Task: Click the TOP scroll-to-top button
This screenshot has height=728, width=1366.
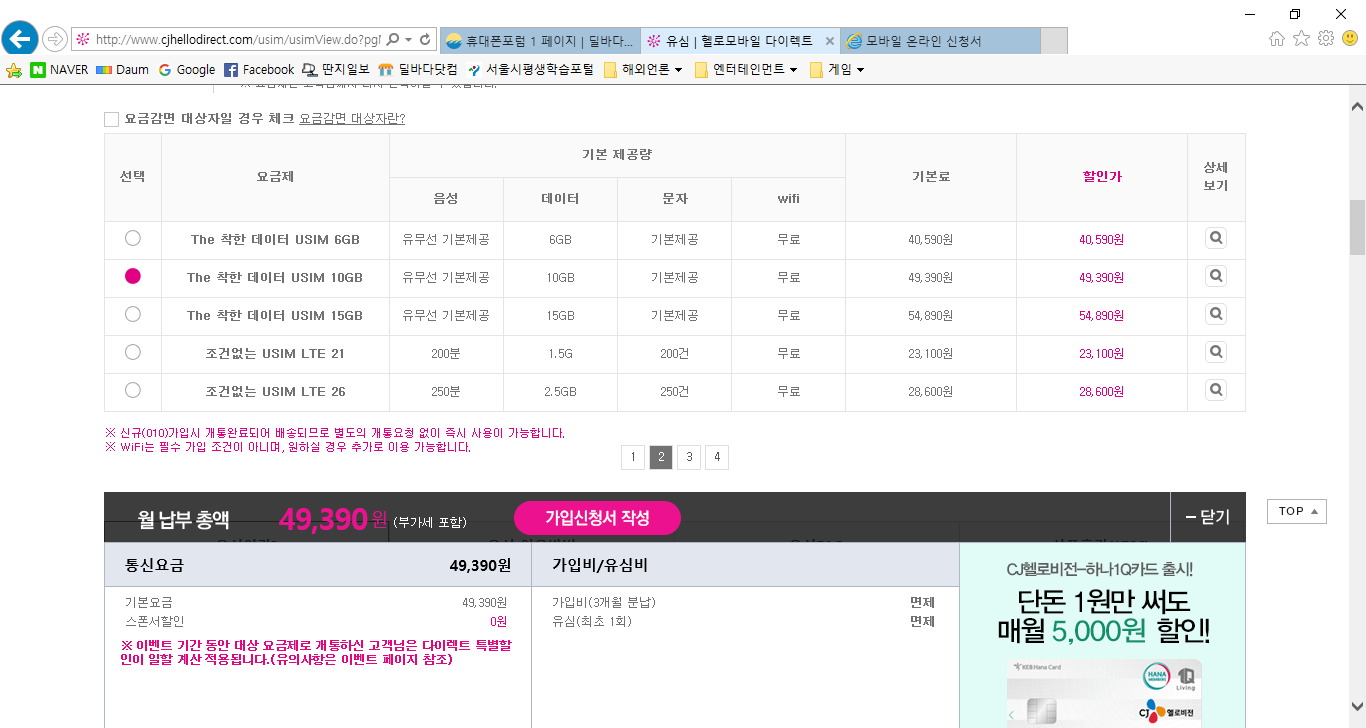Action: tap(1296, 511)
